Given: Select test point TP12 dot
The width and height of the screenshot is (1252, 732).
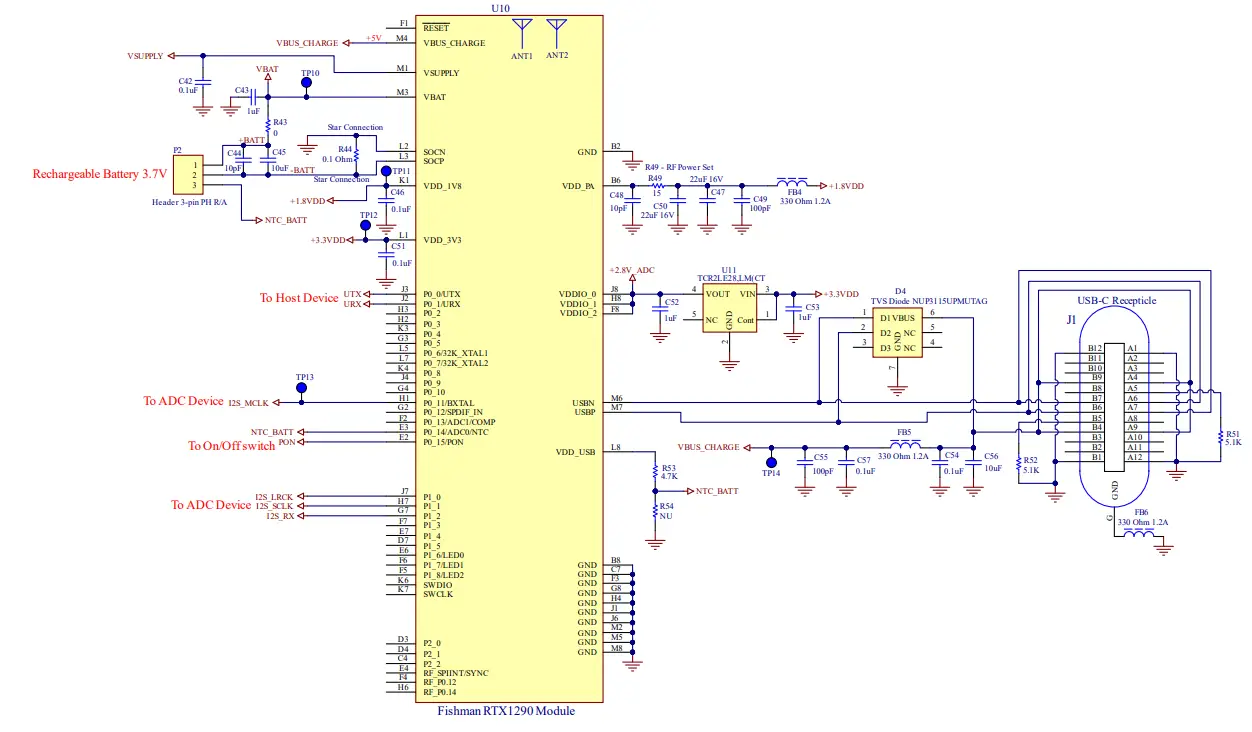Looking at the screenshot, I should 367,227.
